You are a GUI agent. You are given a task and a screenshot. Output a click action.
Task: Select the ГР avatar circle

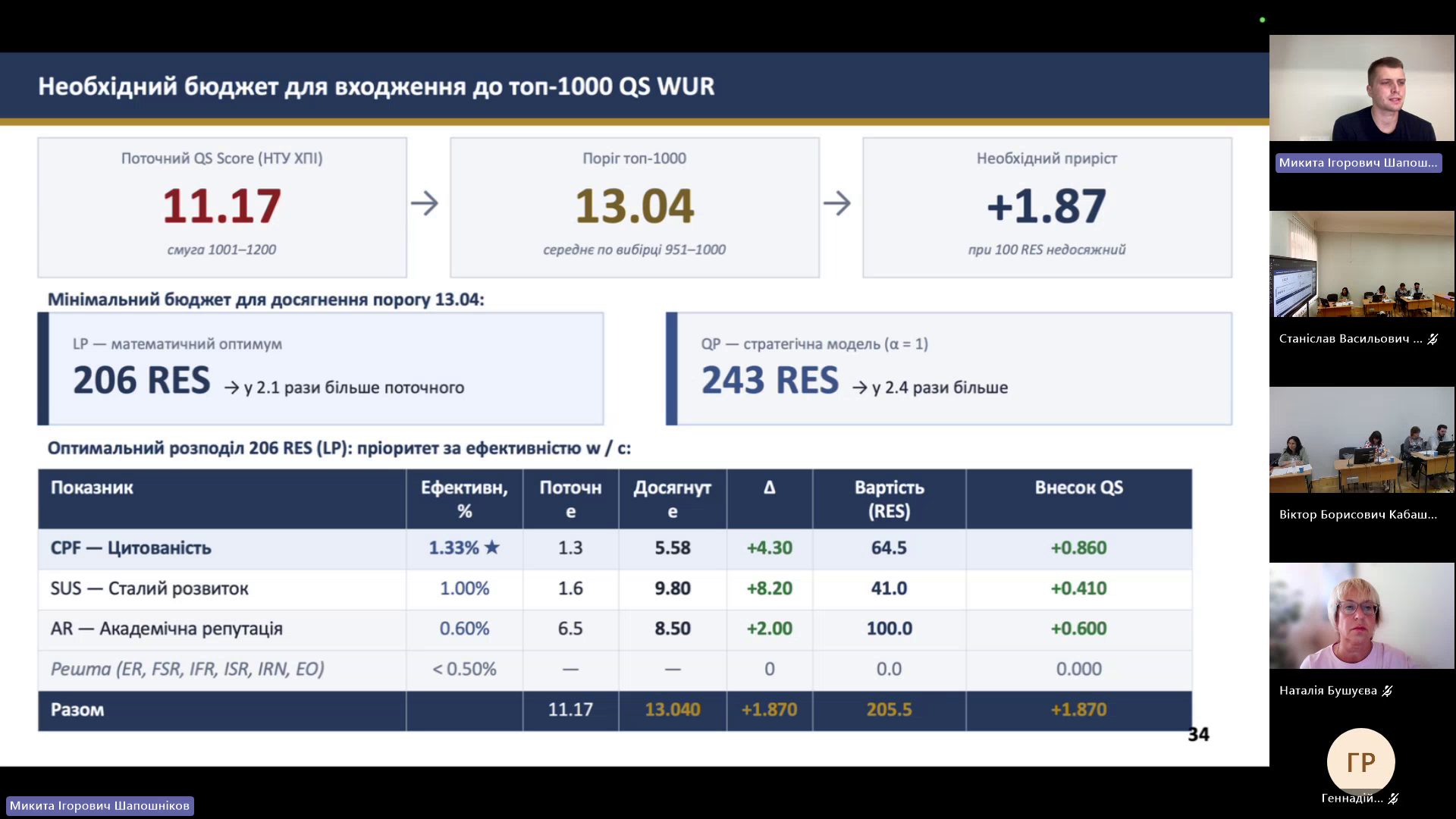point(1360,761)
